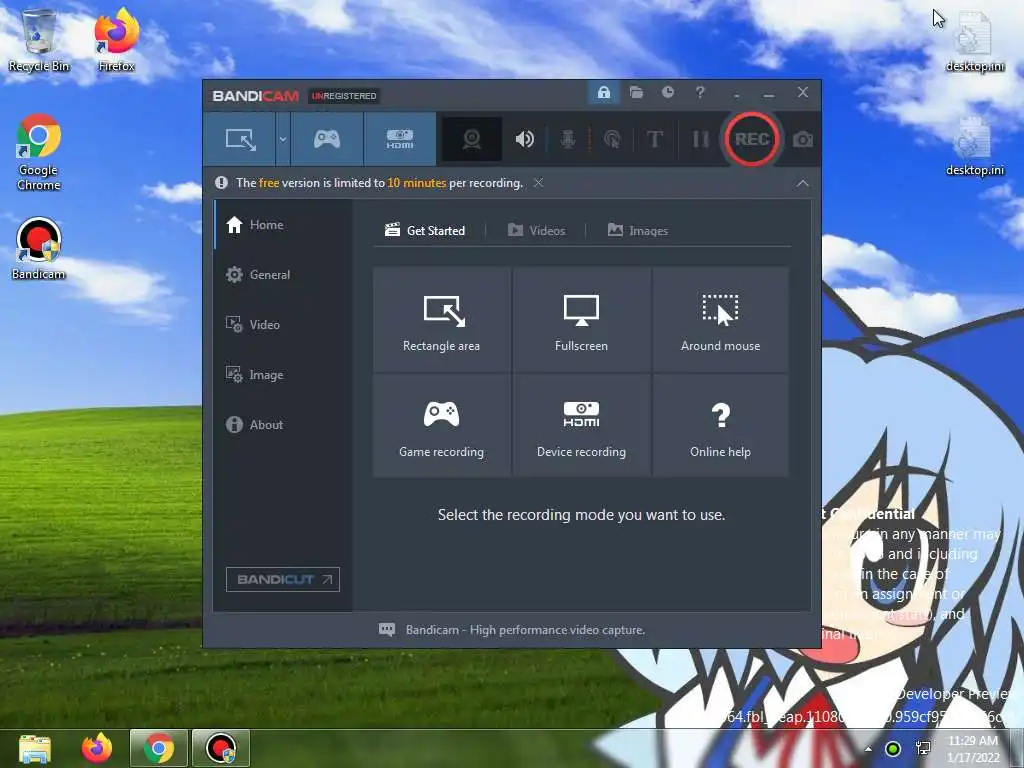The width and height of the screenshot is (1024, 768).
Task: Select the Firefox desktop shortcut
Action: coord(116,40)
